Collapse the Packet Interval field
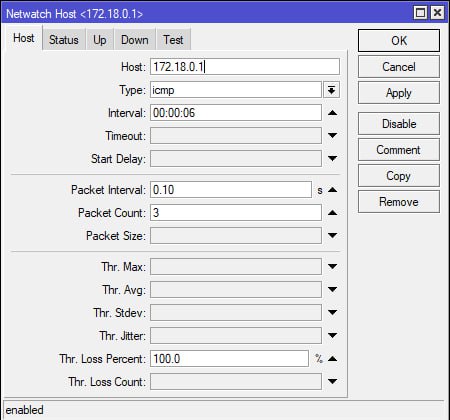The height and width of the screenshot is (420, 450). (332, 190)
